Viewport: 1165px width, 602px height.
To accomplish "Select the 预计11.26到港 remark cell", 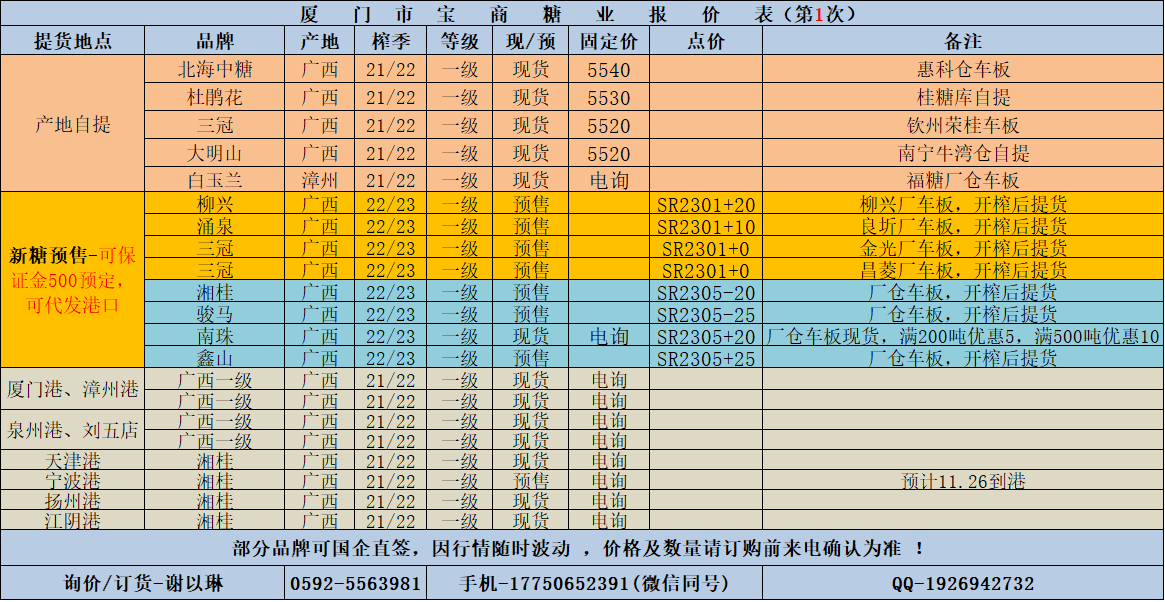I will point(963,481).
